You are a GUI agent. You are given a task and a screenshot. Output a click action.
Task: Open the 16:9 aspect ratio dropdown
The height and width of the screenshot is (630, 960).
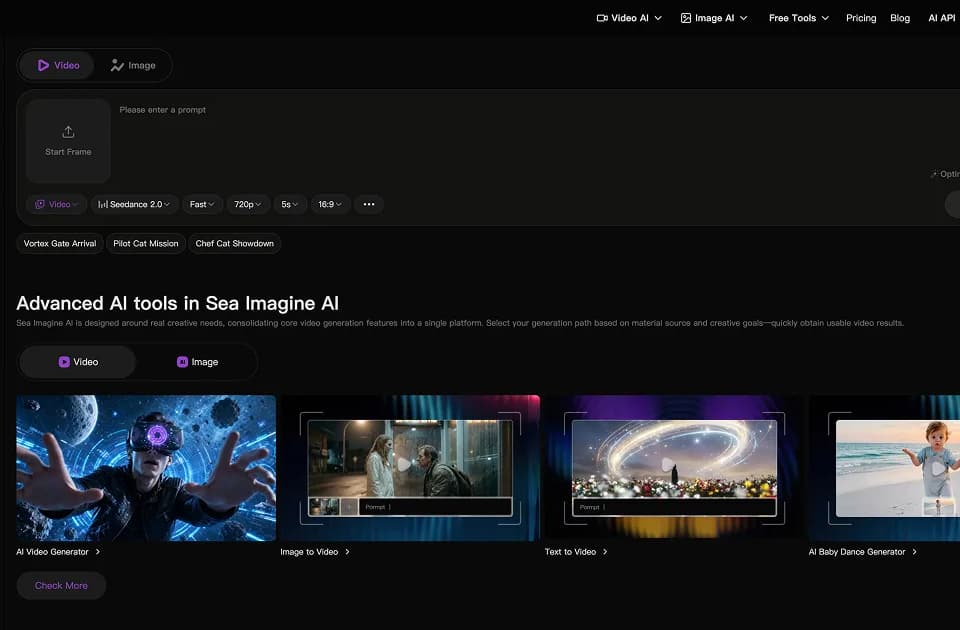tap(330, 204)
